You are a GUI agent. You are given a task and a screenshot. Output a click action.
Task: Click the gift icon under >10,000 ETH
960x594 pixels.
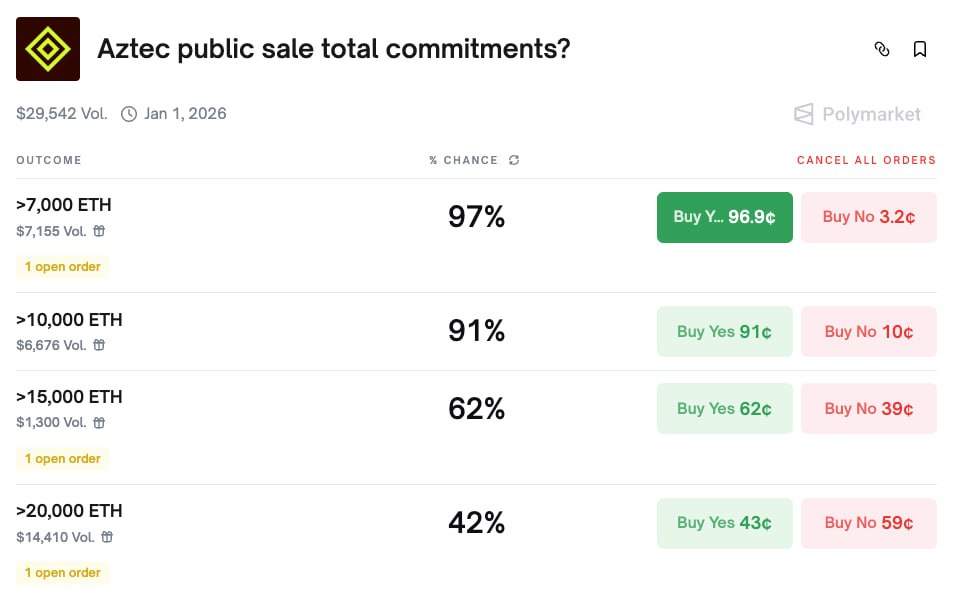pyautogui.click(x=99, y=345)
